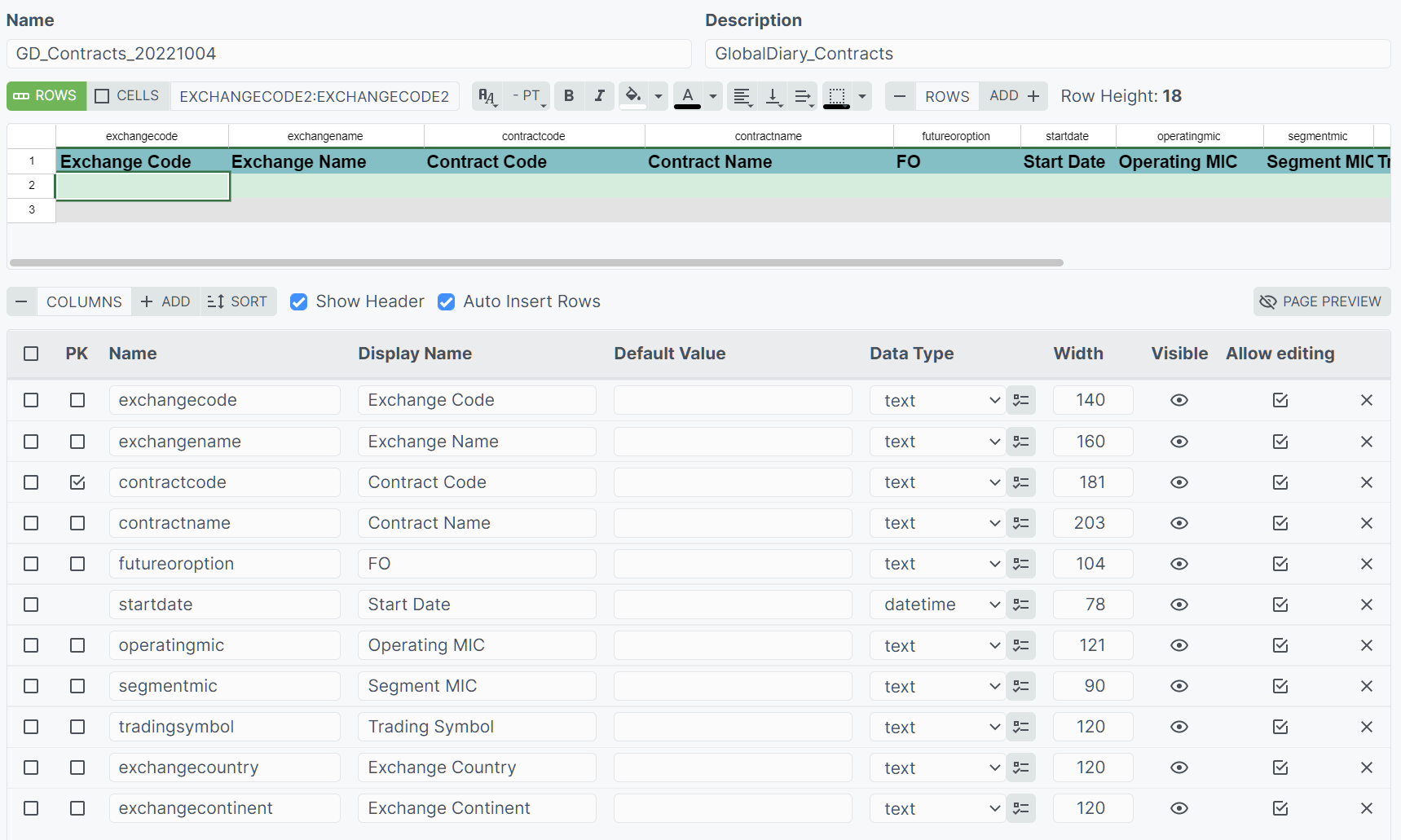
Task: Click the grid horizontal scrollbar
Action: tap(536, 262)
